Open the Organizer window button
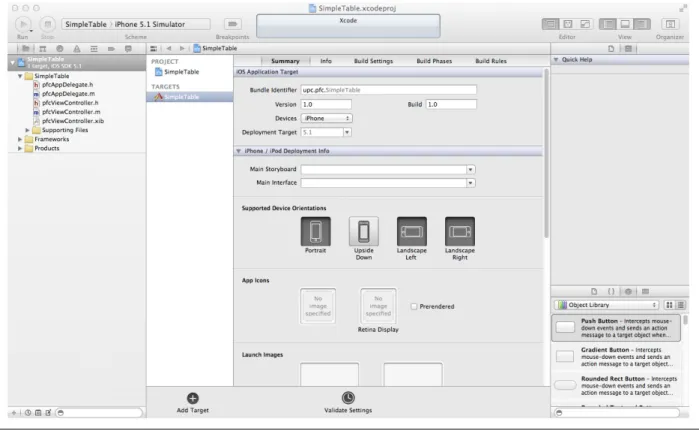The image size is (699, 431). pyautogui.click(x=670, y=24)
